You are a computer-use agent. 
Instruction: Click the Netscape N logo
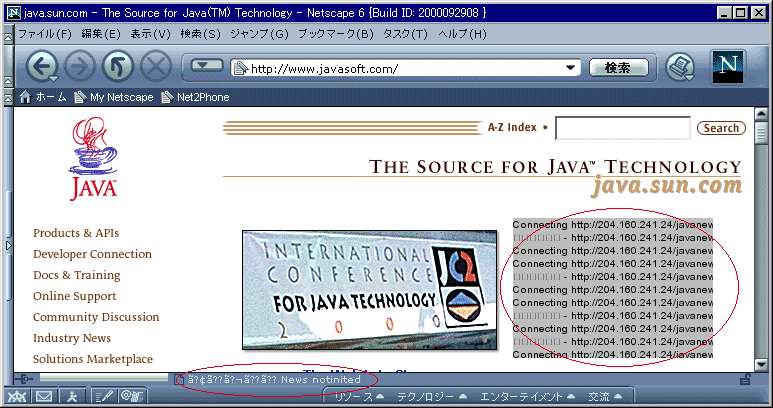[x=729, y=66]
